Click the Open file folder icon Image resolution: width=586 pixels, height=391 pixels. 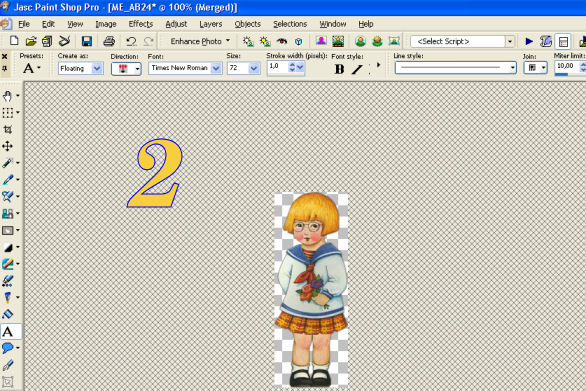(x=31, y=41)
